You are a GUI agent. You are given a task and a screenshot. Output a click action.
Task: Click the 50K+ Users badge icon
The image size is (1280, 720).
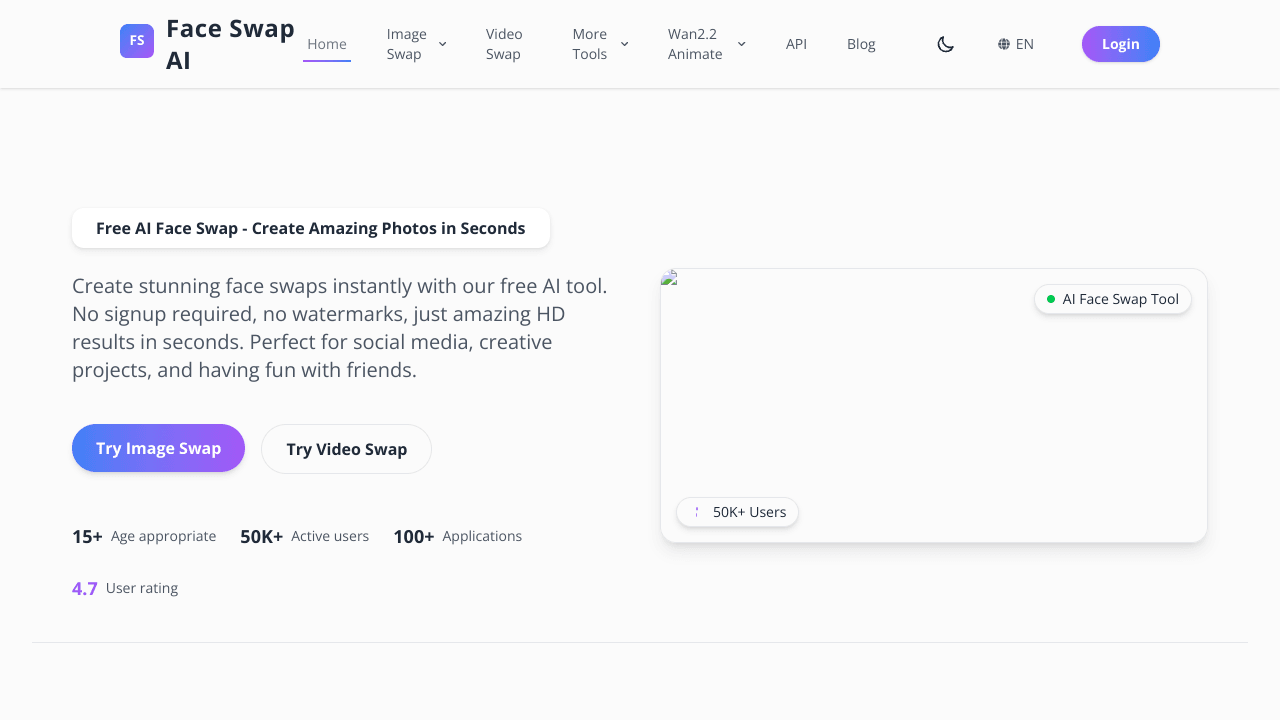pos(696,512)
